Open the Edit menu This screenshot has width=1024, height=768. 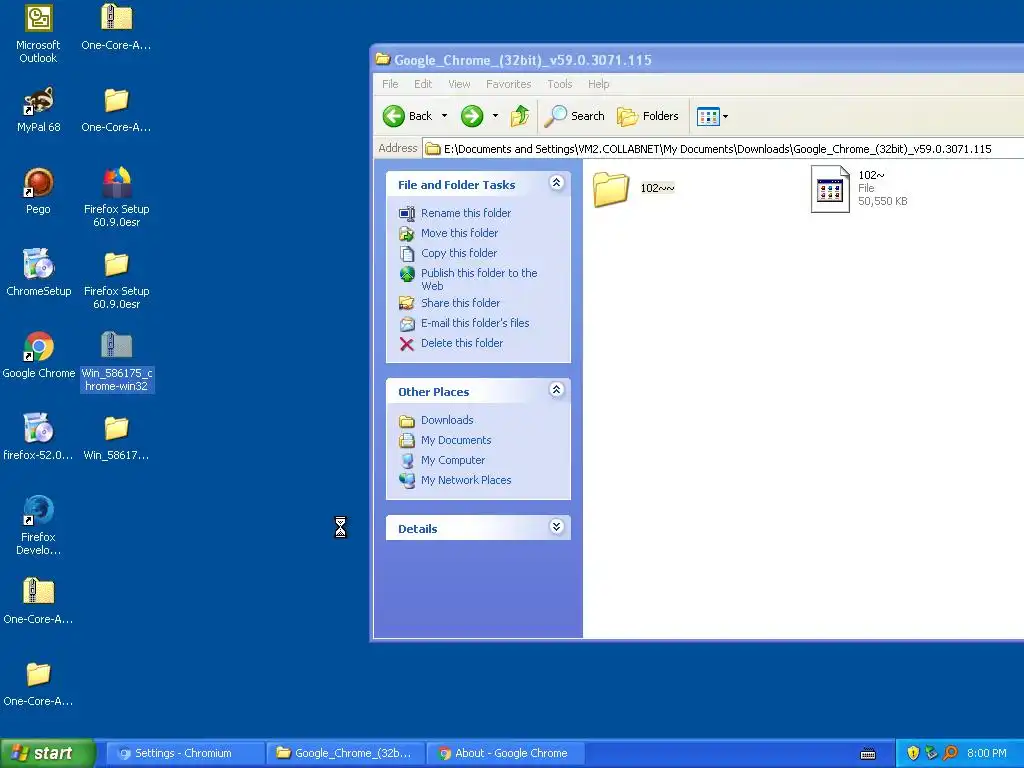tap(423, 84)
